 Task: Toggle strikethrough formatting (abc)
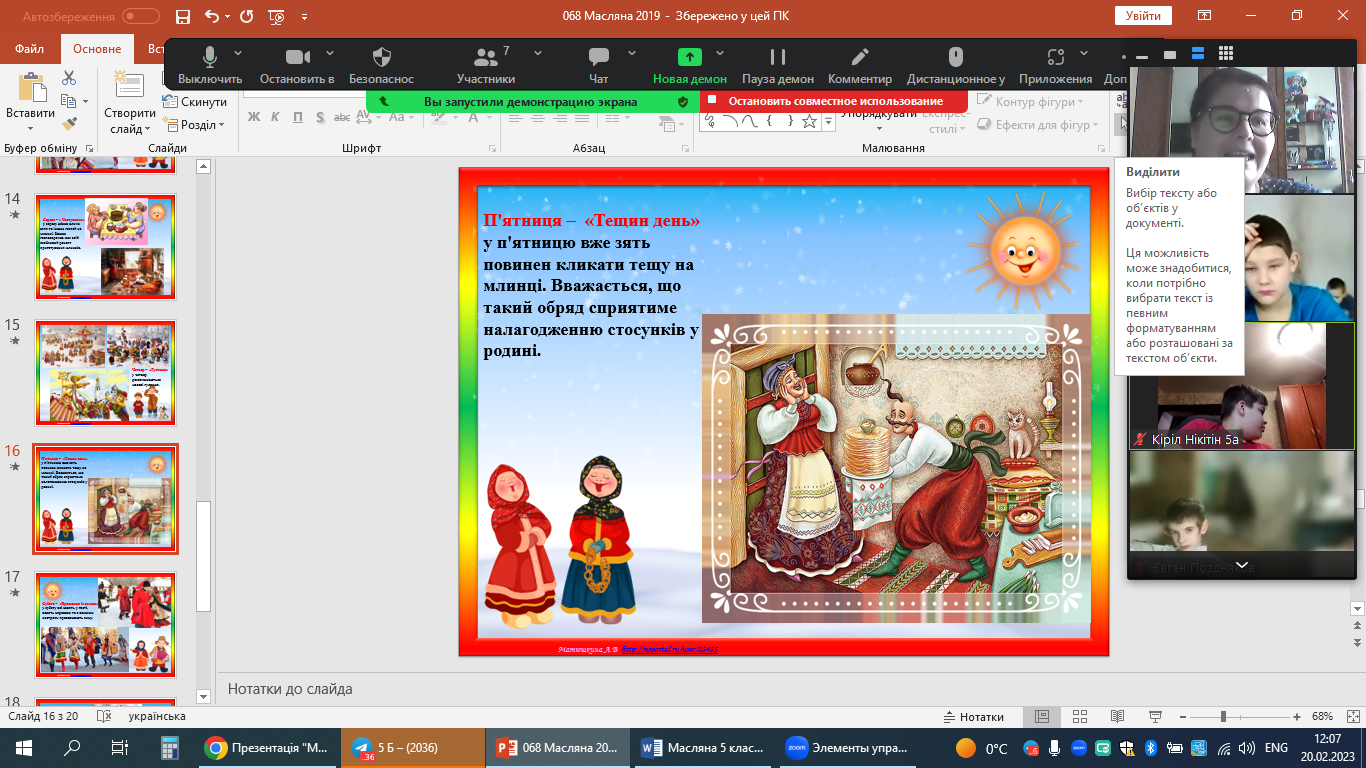click(342, 117)
